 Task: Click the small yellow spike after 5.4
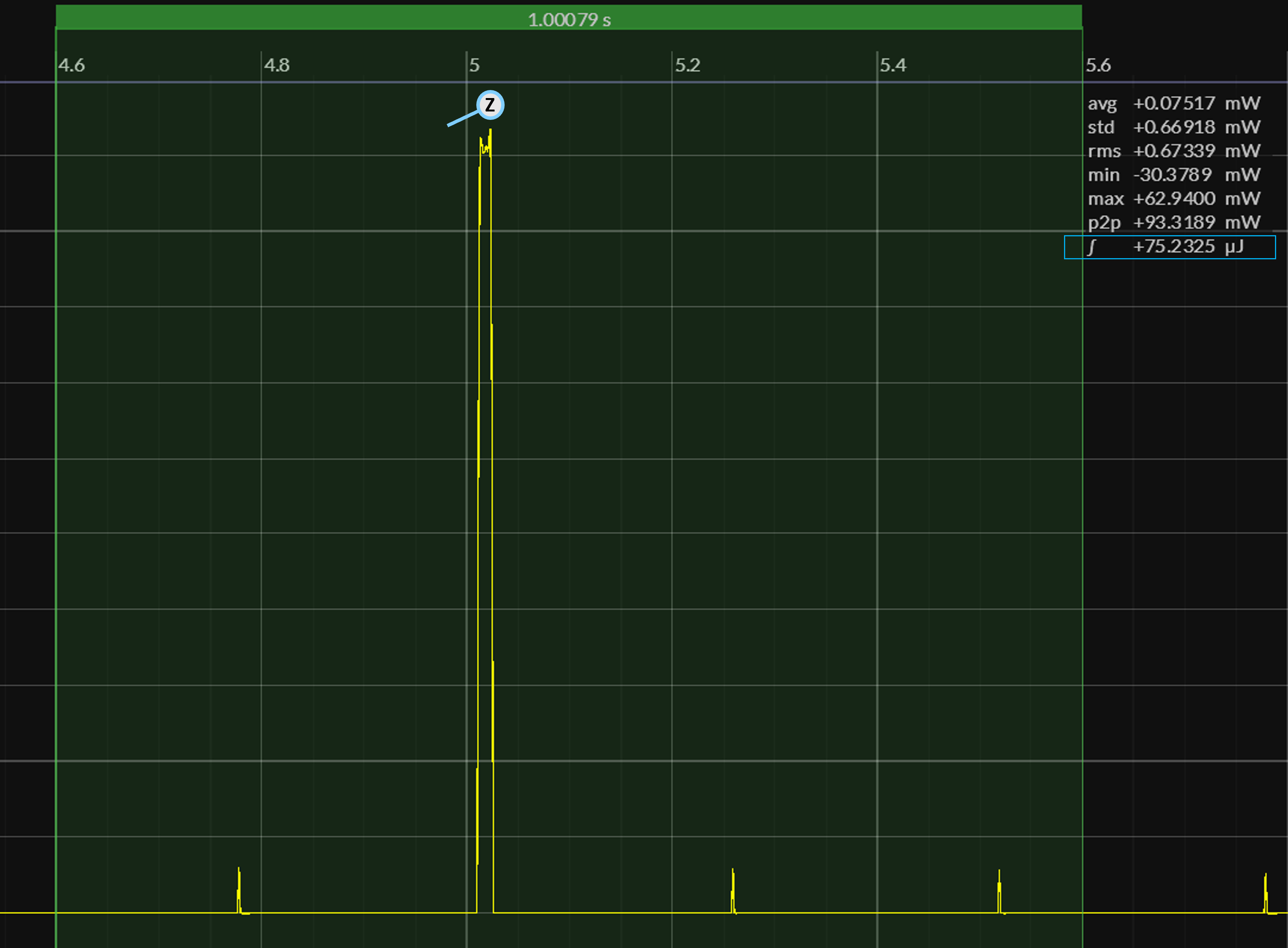(x=1000, y=891)
